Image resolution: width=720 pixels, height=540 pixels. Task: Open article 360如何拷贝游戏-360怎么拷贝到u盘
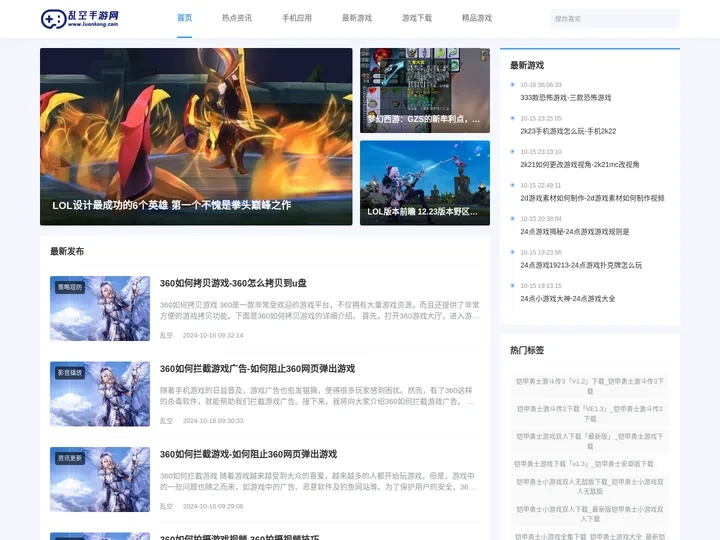pyautogui.click(x=233, y=283)
